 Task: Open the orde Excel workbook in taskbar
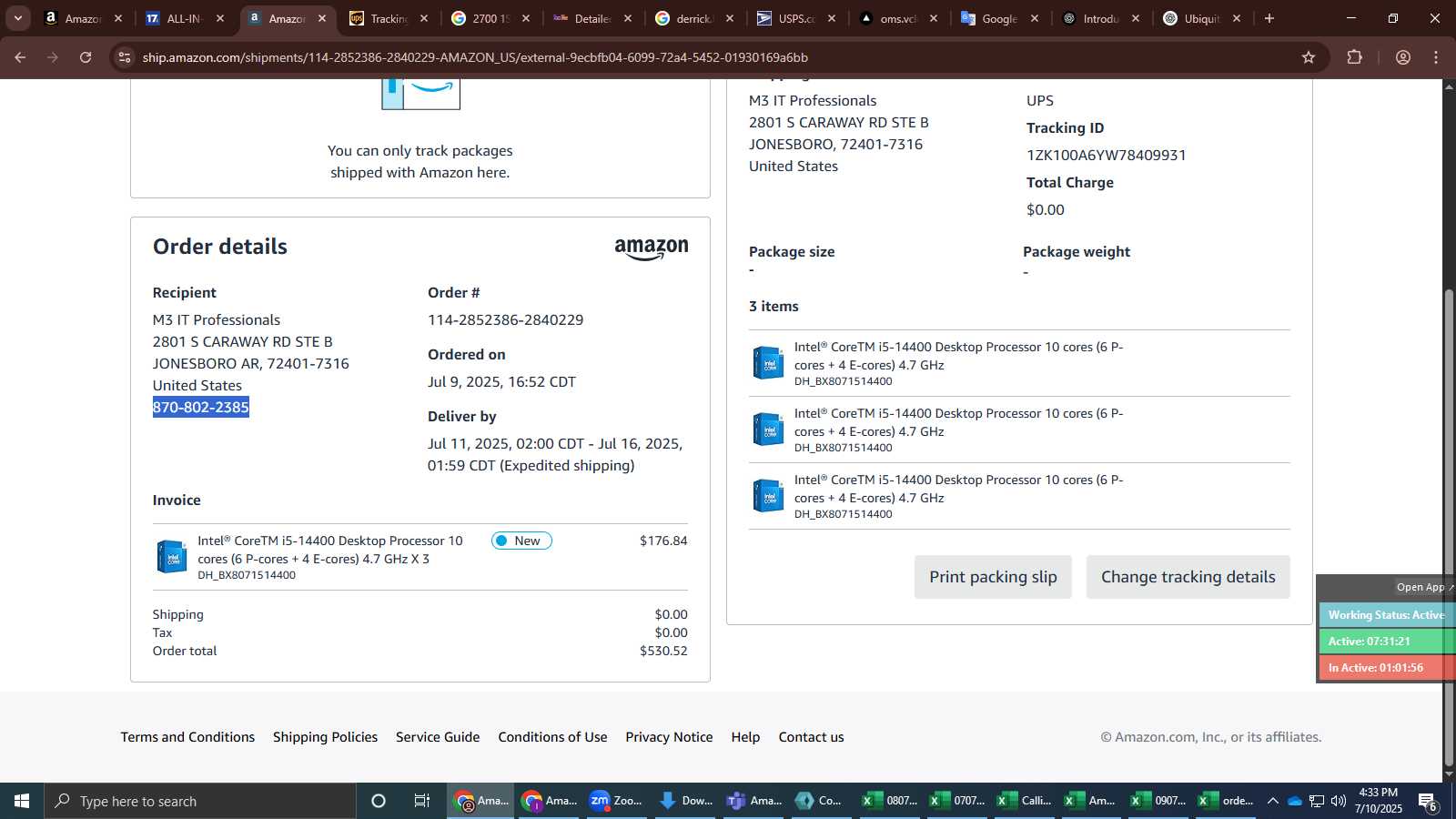1227,801
